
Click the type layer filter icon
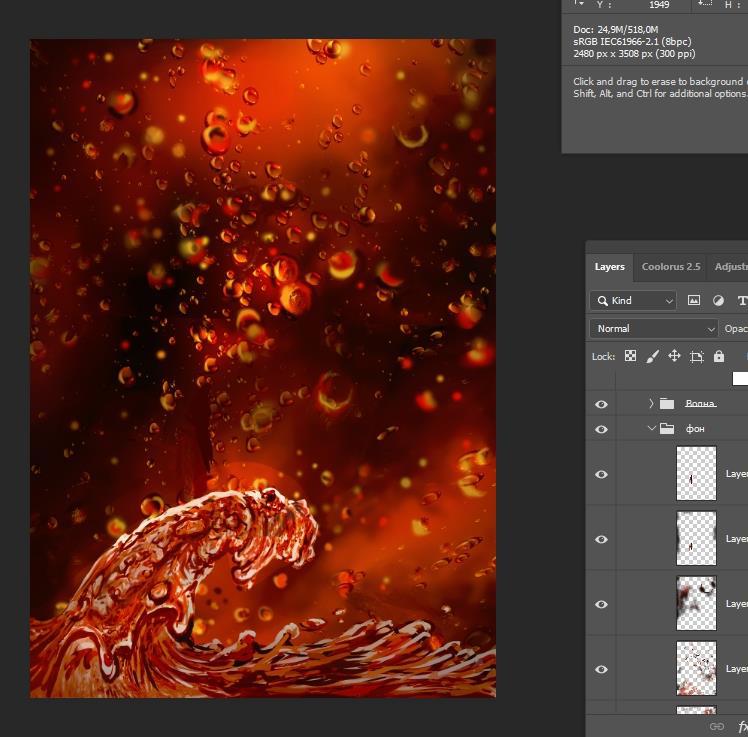pyautogui.click(x=742, y=300)
